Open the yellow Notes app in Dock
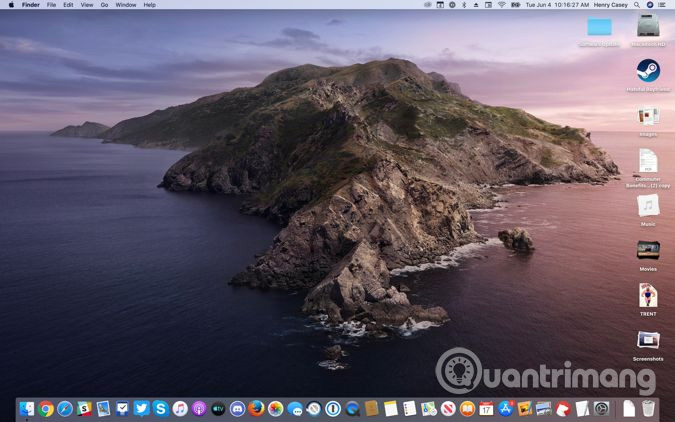Screen dimensions: 675x422 point(390,408)
